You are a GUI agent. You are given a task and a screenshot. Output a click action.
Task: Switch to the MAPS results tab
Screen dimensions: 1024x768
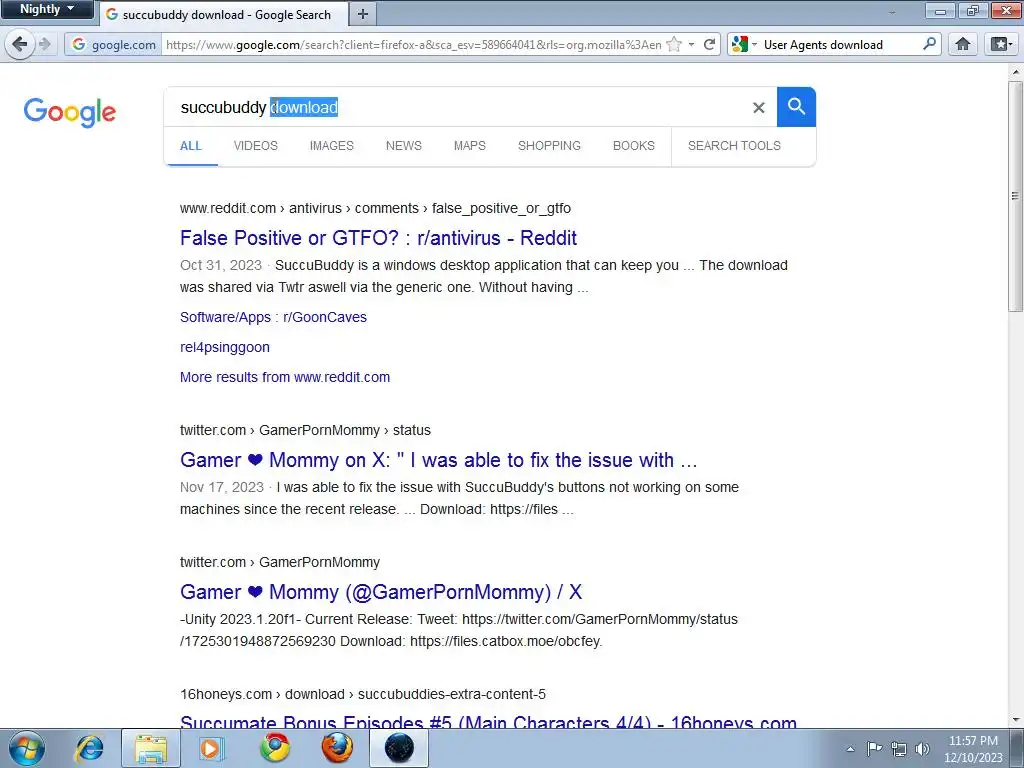(x=470, y=146)
